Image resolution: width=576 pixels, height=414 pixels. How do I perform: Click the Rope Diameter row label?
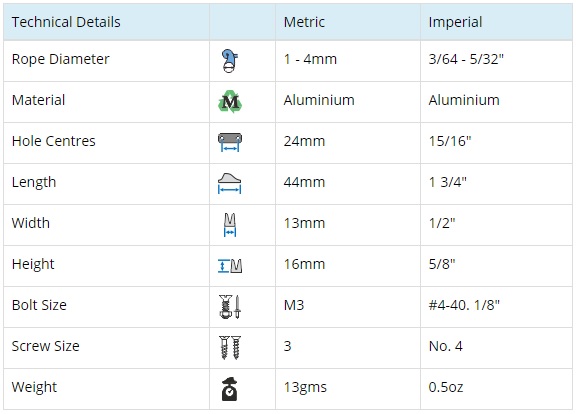(x=61, y=59)
